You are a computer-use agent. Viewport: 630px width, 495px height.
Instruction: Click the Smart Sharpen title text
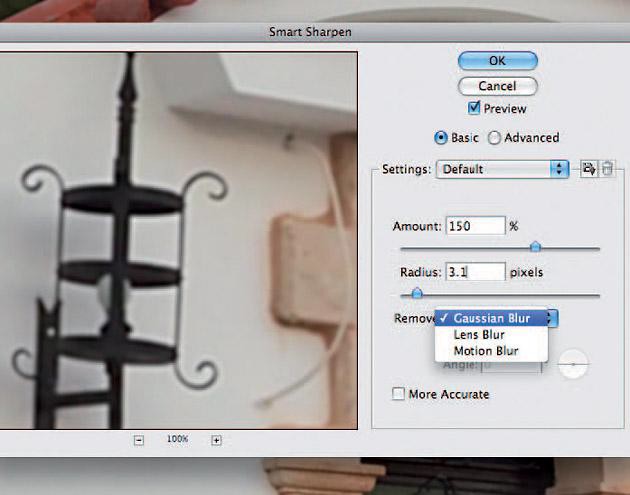tap(310, 32)
